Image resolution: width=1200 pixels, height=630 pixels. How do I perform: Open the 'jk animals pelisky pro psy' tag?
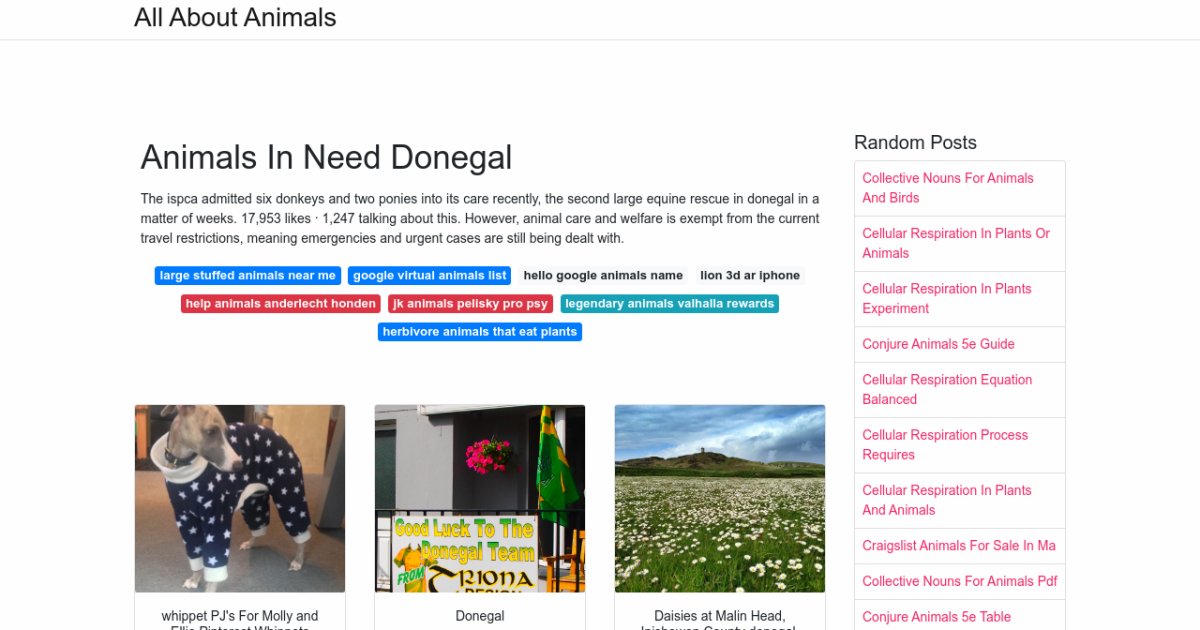click(x=471, y=304)
